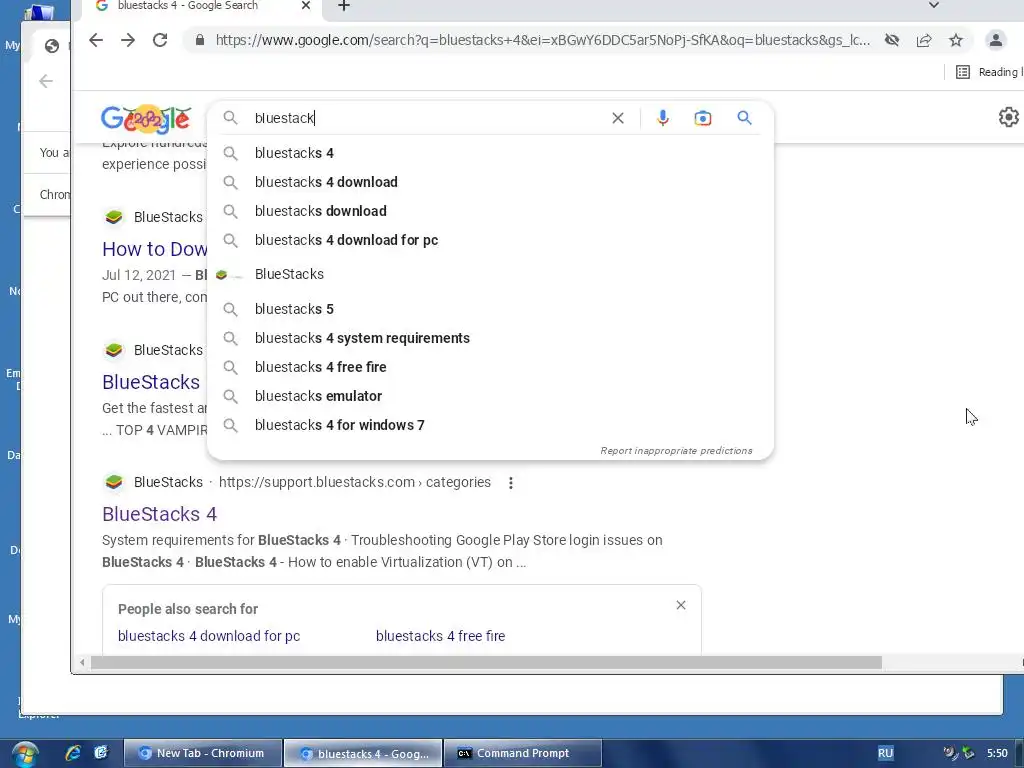This screenshot has height=768, width=1024.
Task: Click the first system tray icon
Action: coord(950,753)
